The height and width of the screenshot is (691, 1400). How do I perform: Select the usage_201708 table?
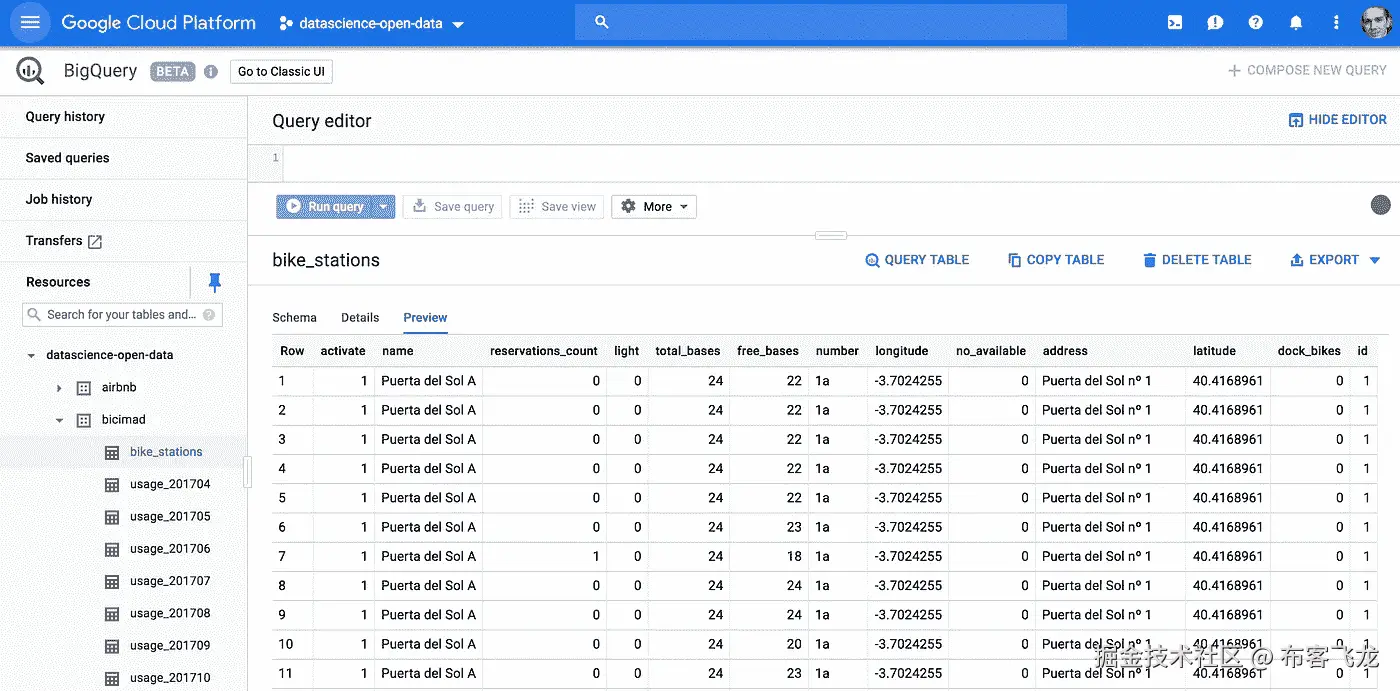[x=170, y=613]
